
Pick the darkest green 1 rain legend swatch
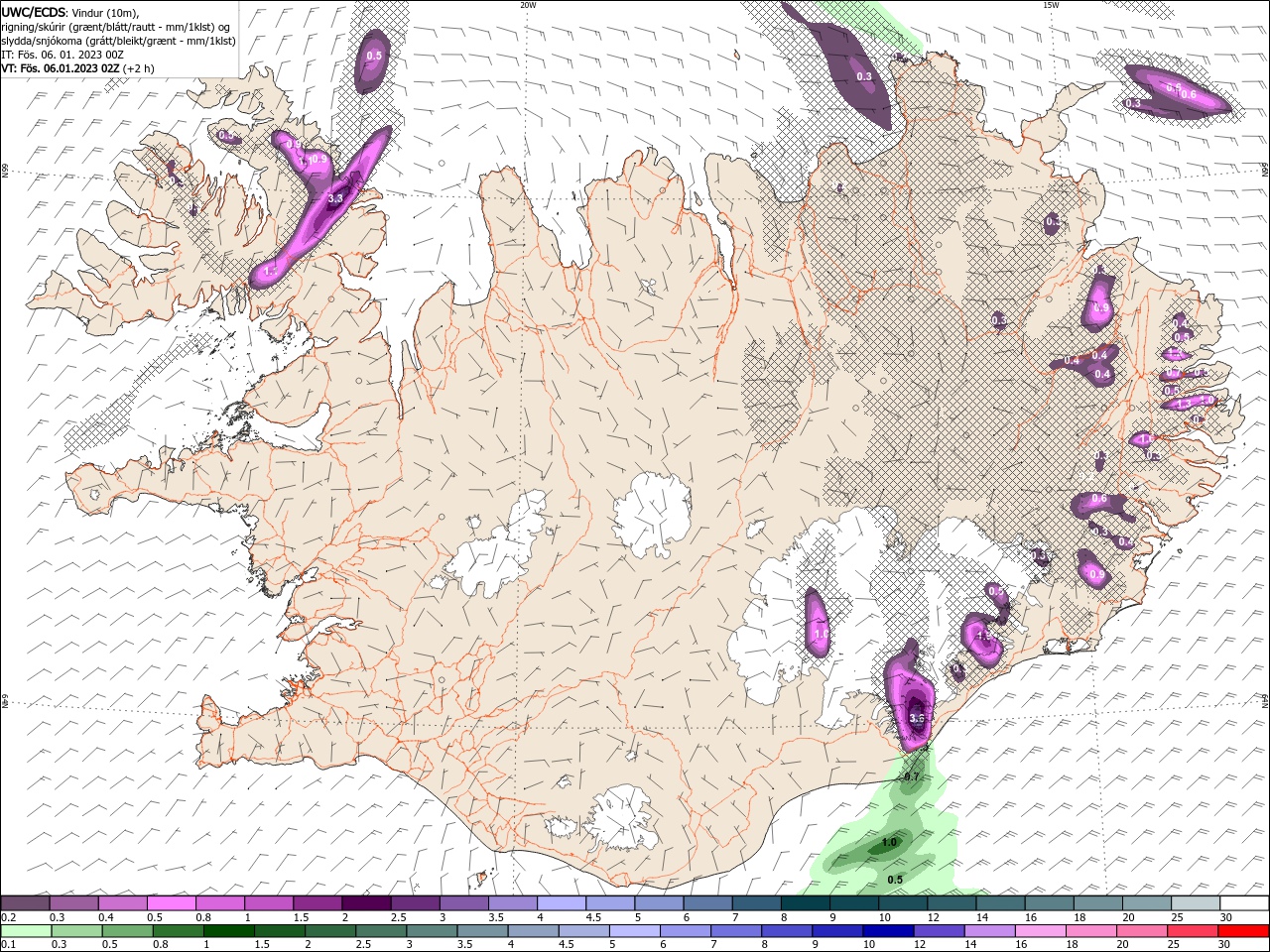pyautogui.click(x=228, y=931)
